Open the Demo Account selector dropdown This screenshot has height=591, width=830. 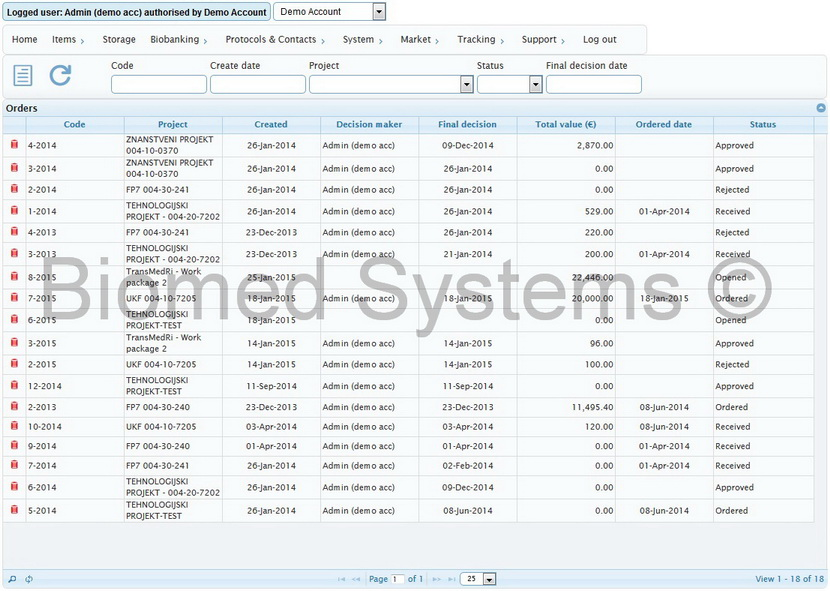[378, 11]
